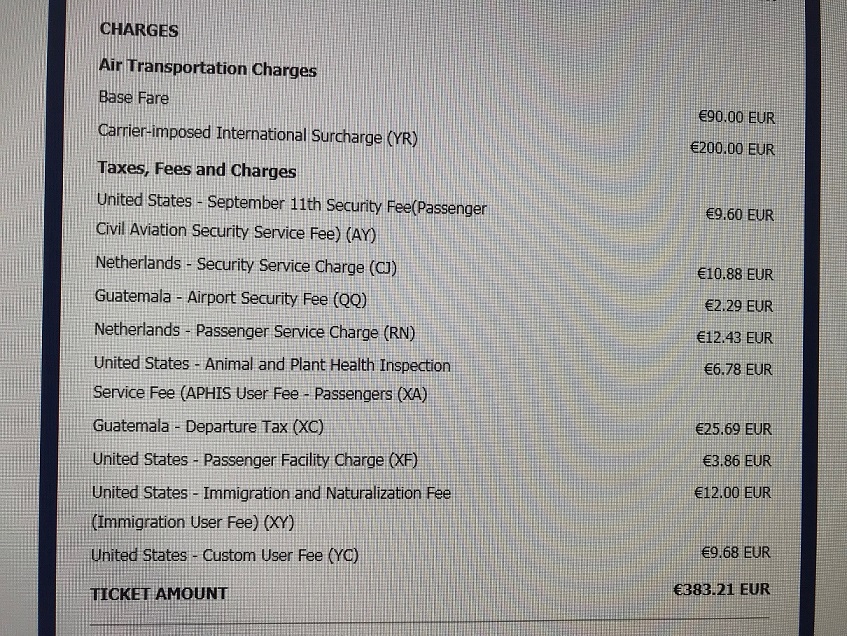
Task: Click the €25.69 EUR departure tax amount
Action: point(733,429)
